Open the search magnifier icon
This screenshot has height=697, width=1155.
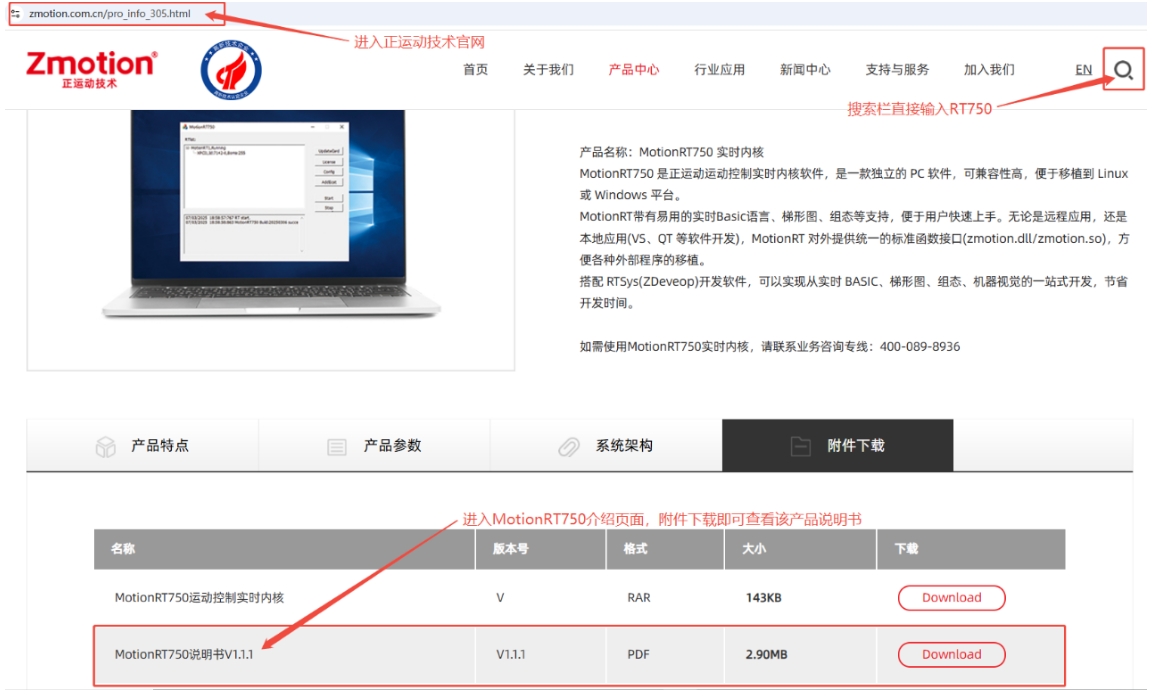point(1123,70)
